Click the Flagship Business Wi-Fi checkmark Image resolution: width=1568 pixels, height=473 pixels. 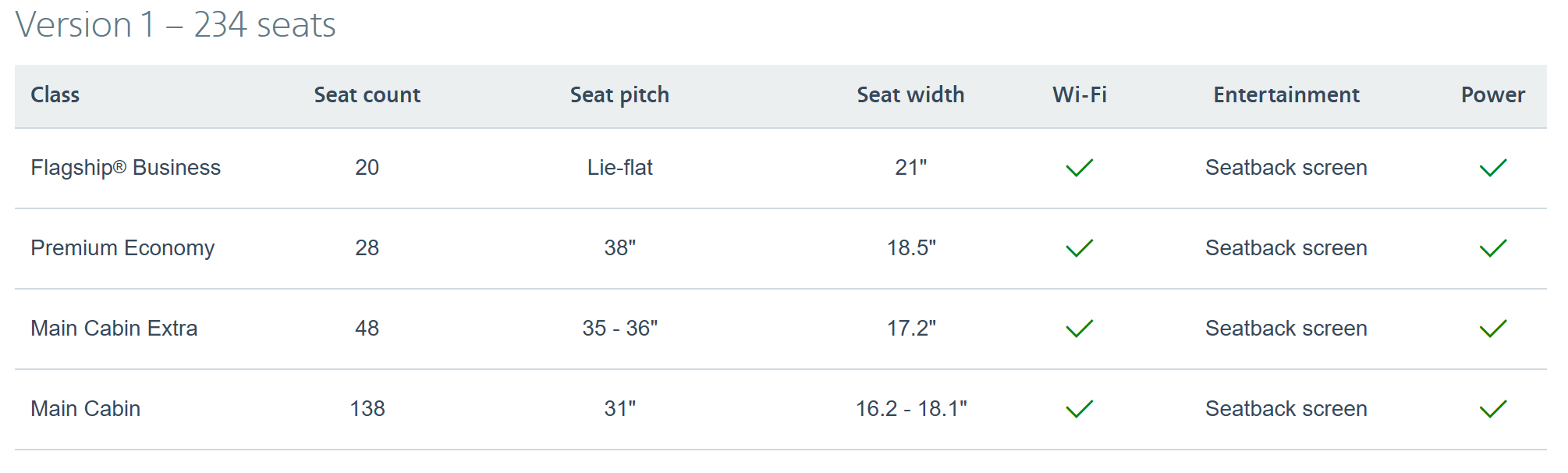click(x=1080, y=168)
